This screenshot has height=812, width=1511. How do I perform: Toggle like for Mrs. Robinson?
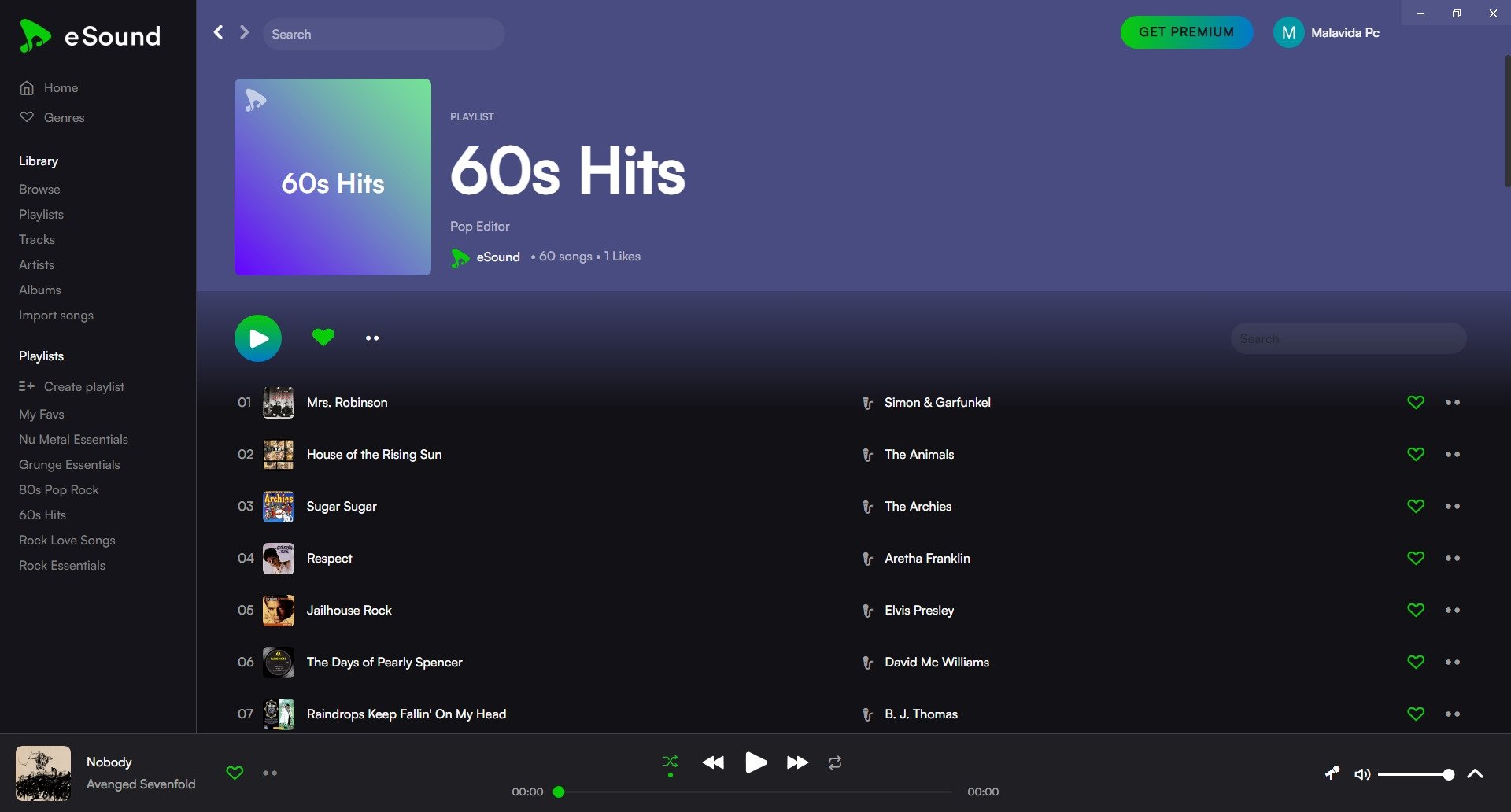[x=1416, y=402]
